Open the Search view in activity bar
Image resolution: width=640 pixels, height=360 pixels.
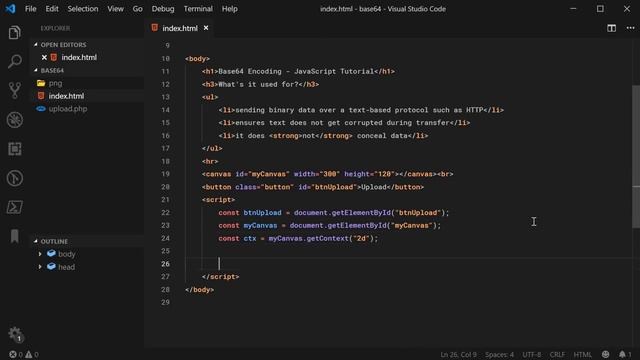[x=14, y=62]
